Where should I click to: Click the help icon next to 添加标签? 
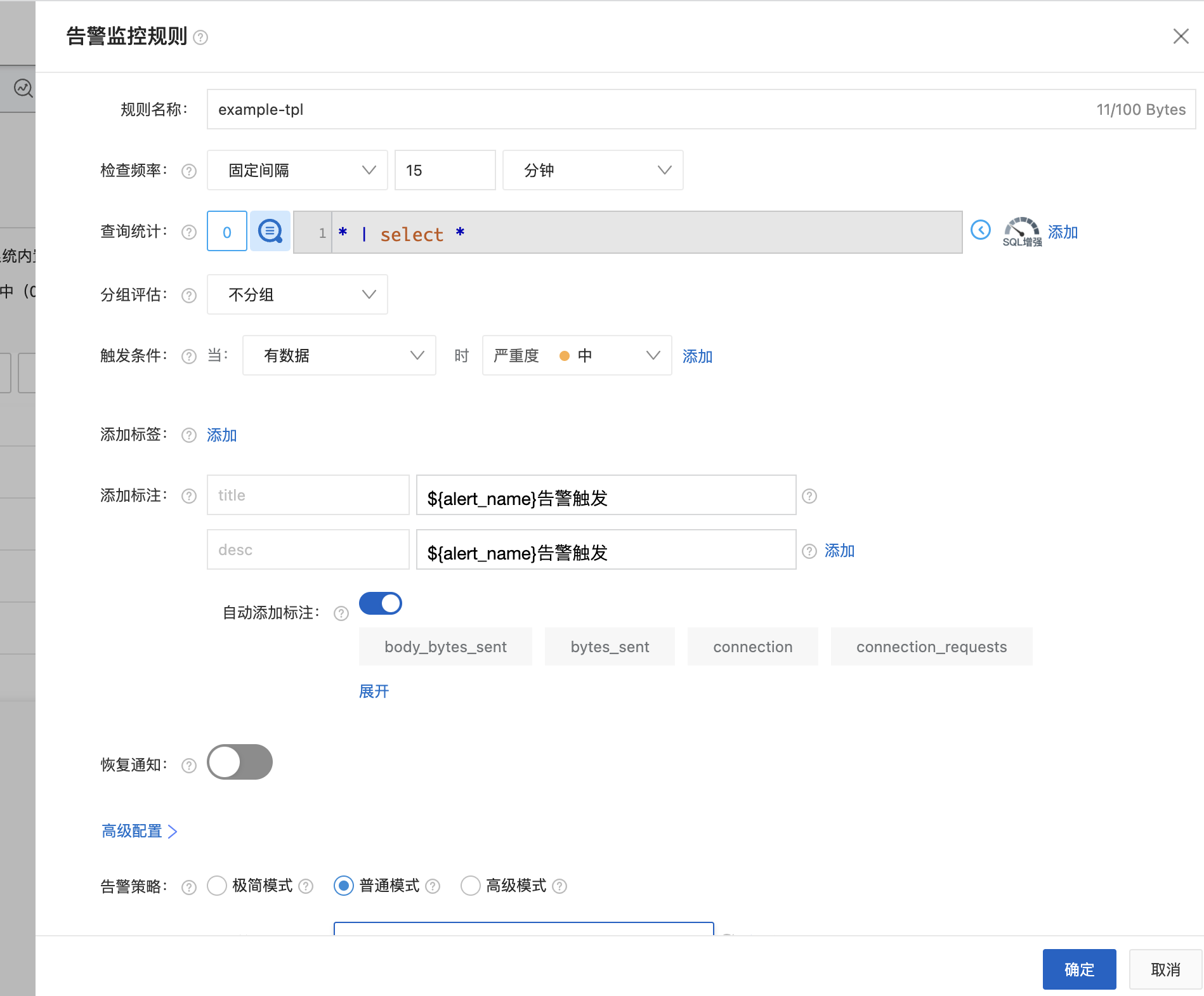[x=189, y=435]
